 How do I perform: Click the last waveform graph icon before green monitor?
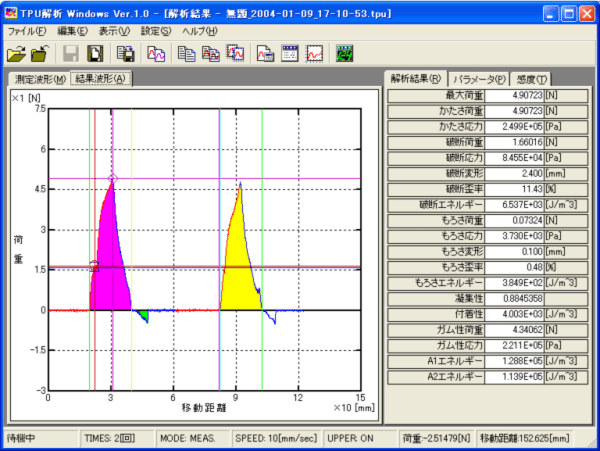314,54
